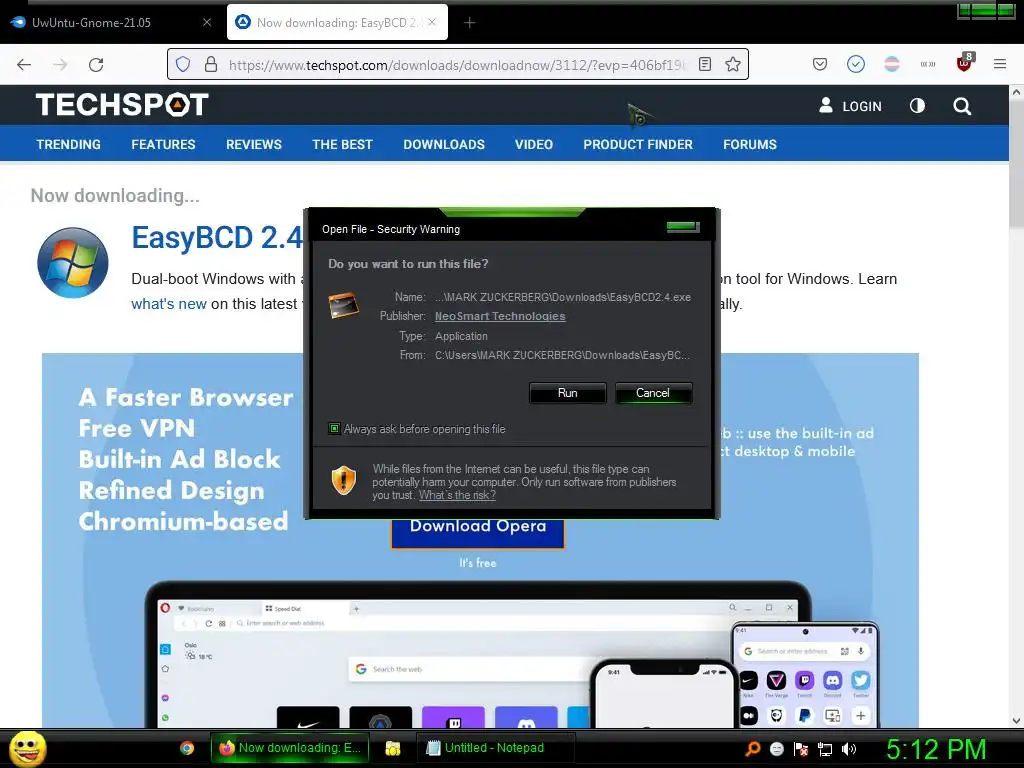Open the smiley Start button

[27, 748]
